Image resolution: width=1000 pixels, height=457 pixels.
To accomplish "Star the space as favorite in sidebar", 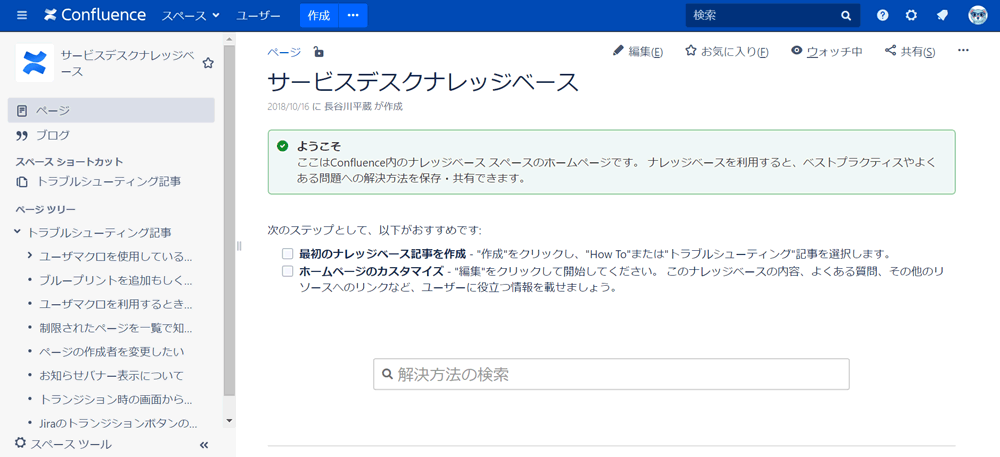I will point(208,63).
